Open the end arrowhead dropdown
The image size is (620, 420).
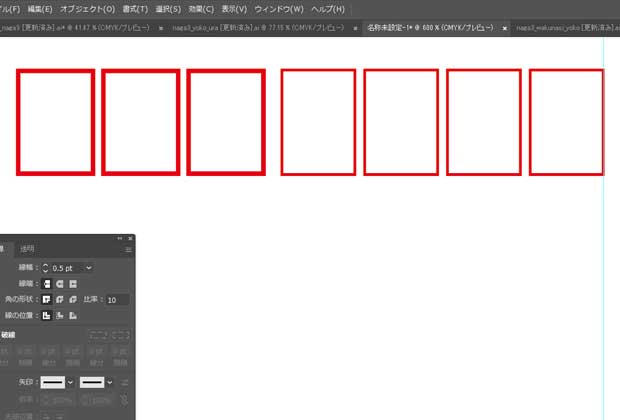click(x=110, y=382)
